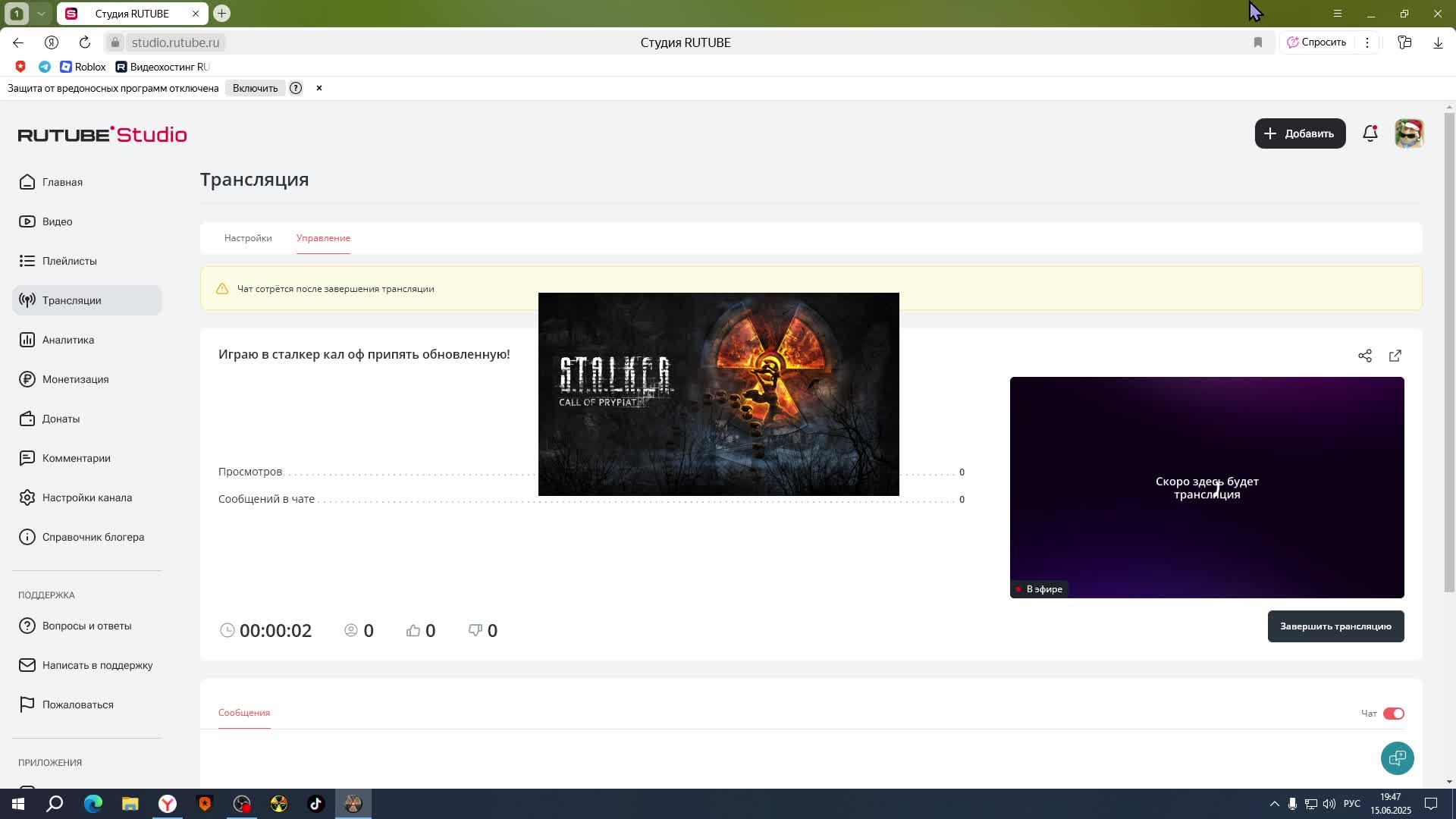Open the tab list dropdown arrow
This screenshot has width=1456, height=819.
click(41, 14)
